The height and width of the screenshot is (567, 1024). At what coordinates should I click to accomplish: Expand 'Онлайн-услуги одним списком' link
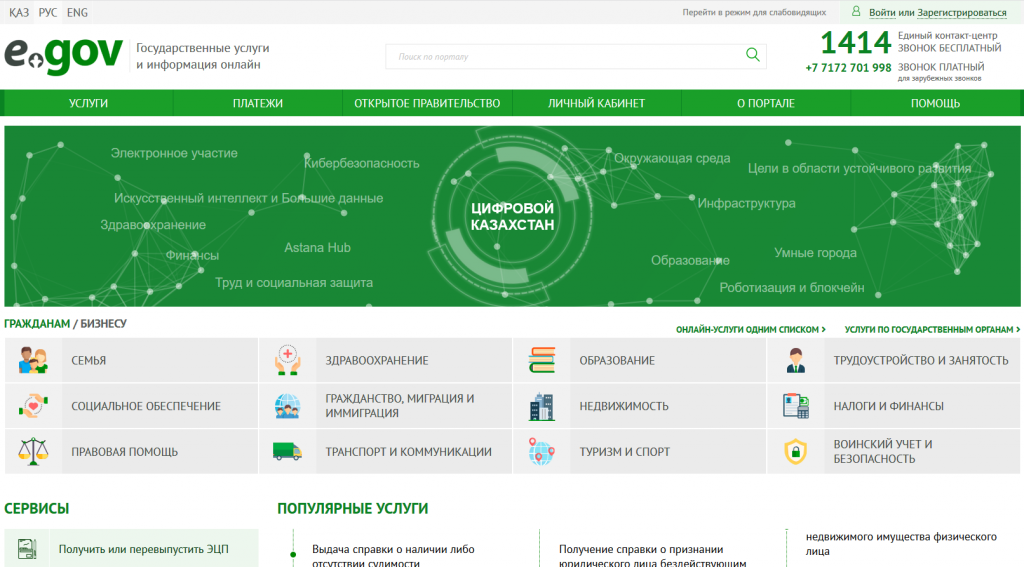coord(750,329)
